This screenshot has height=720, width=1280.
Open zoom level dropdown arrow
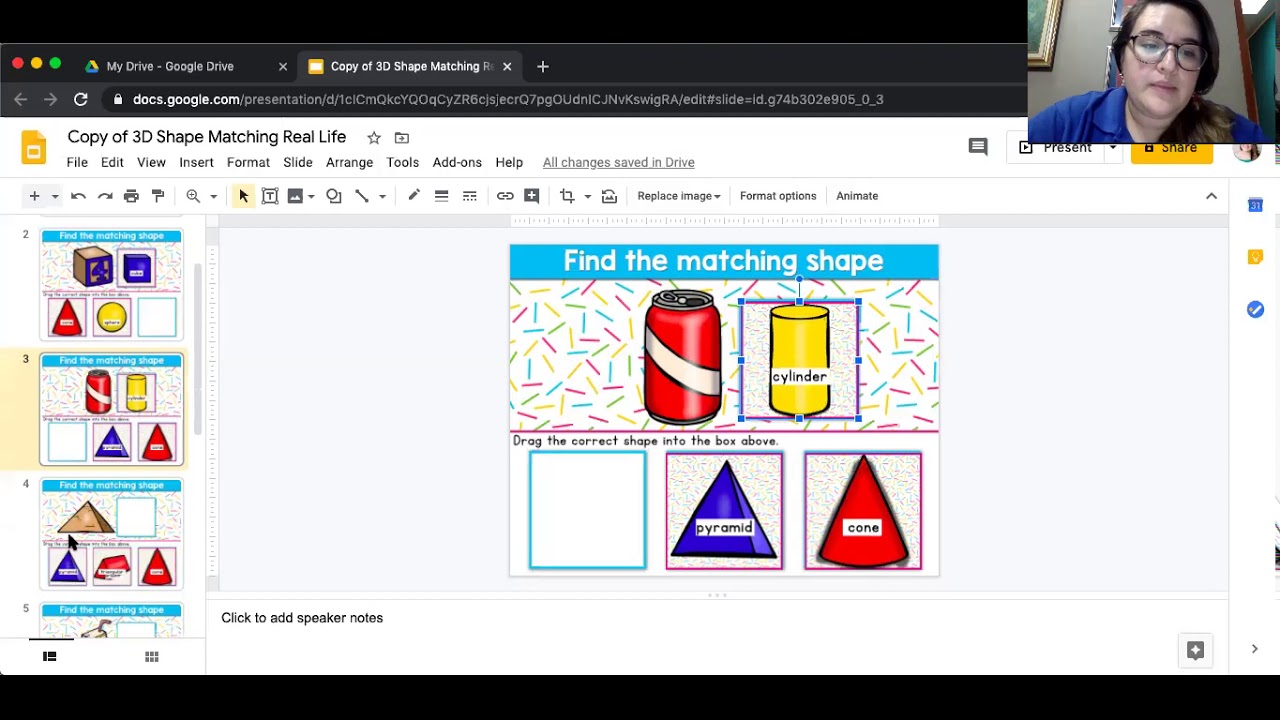click(x=213, y=196)
